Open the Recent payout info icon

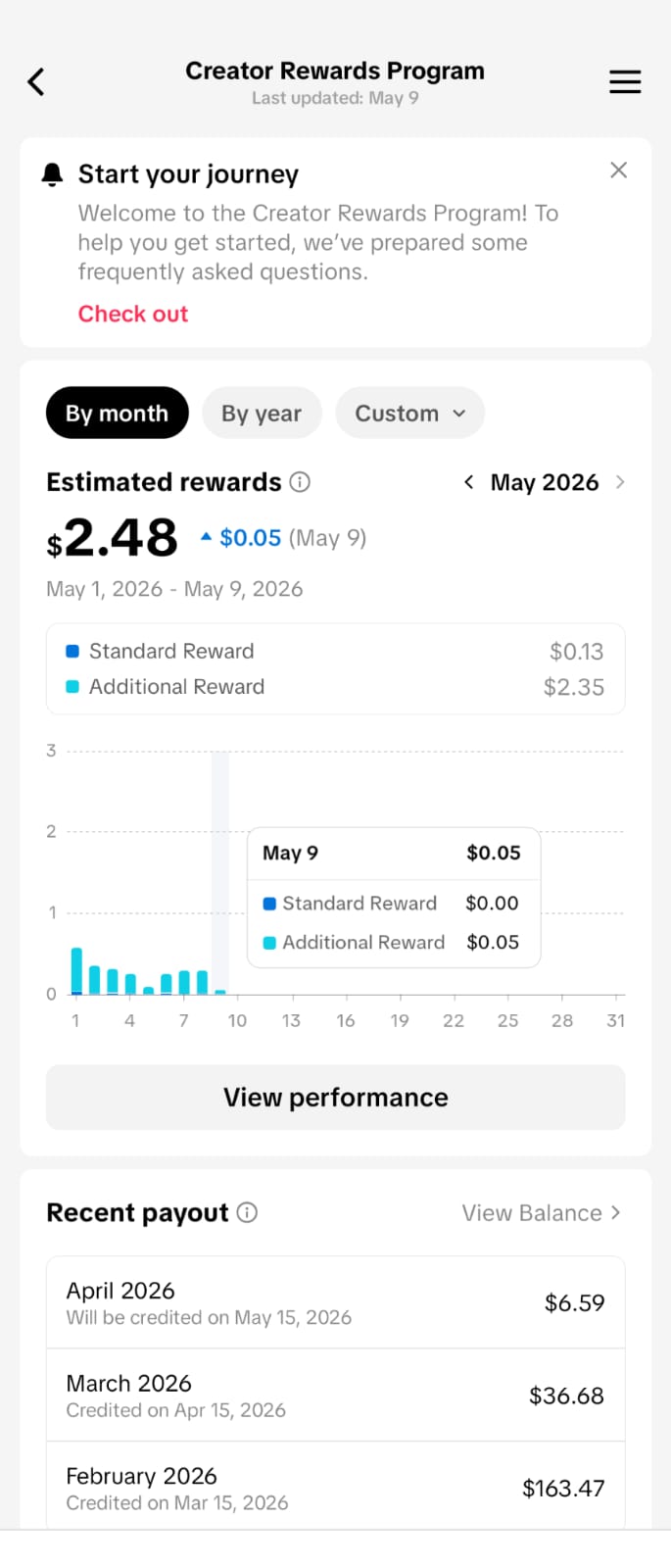tap(248, 1212)
